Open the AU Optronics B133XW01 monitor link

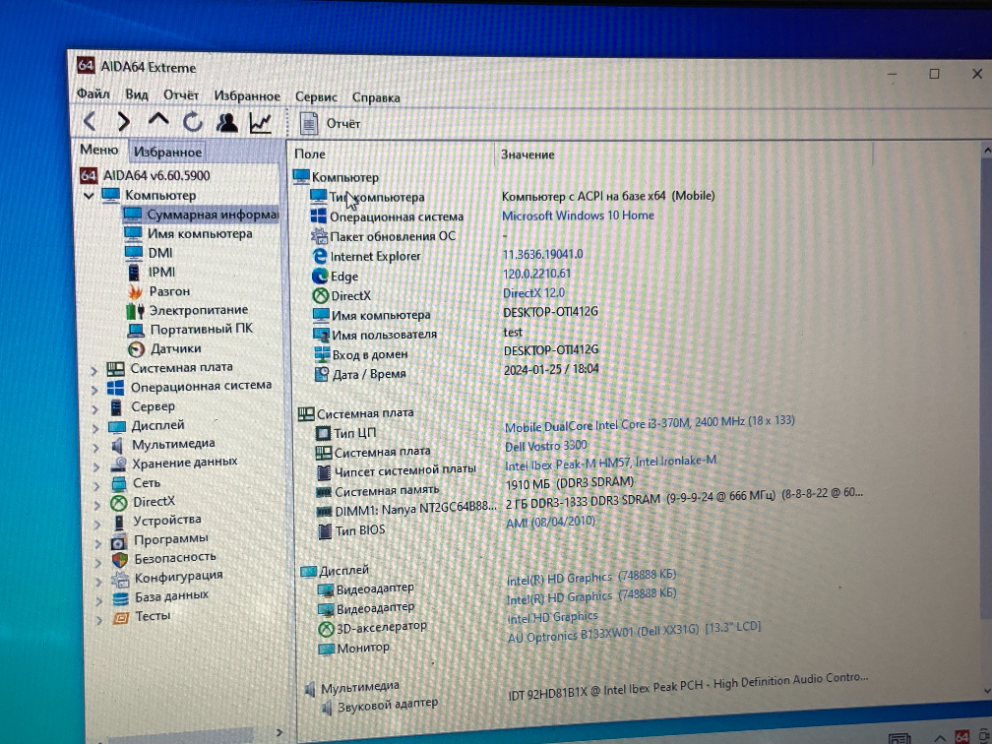coord(634,632)
